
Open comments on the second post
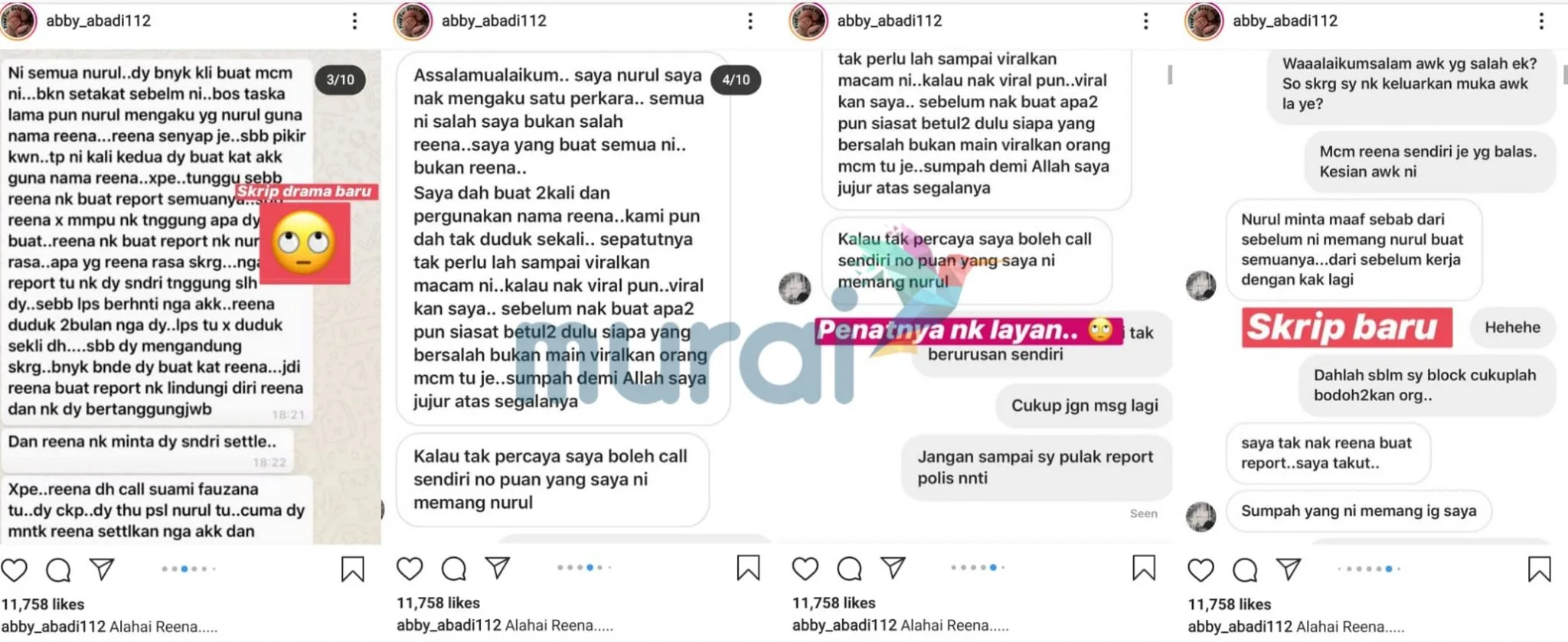454,569
